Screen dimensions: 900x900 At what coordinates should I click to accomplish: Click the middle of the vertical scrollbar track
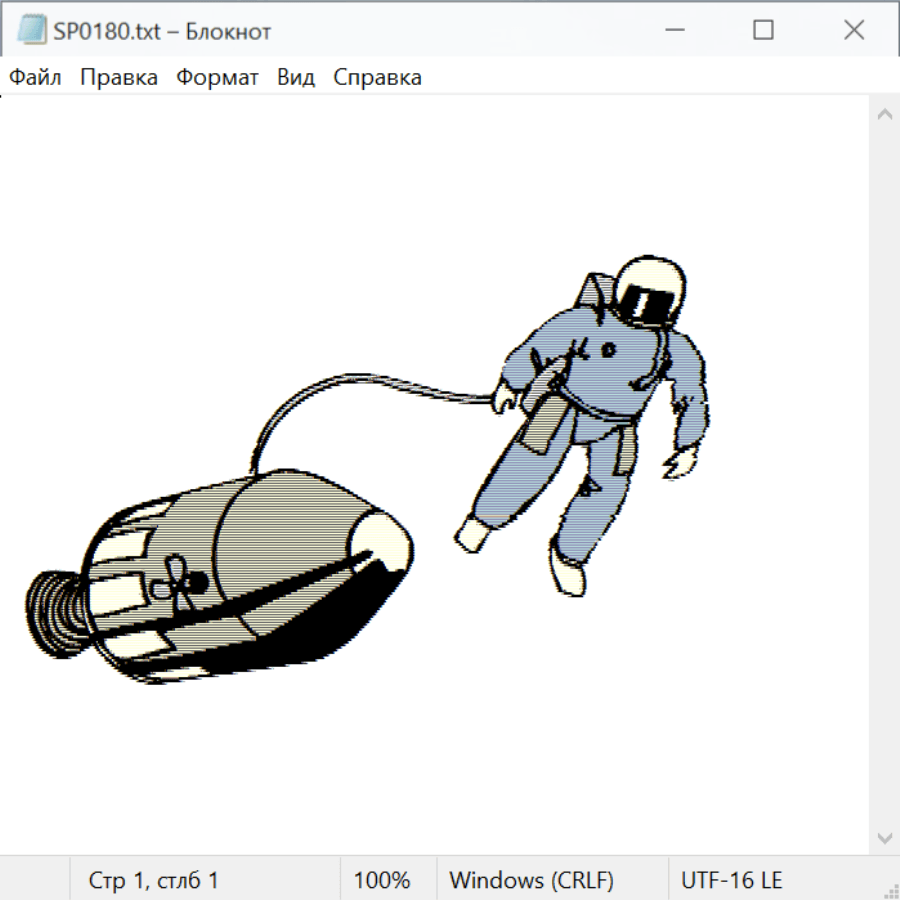click(884, 476)
